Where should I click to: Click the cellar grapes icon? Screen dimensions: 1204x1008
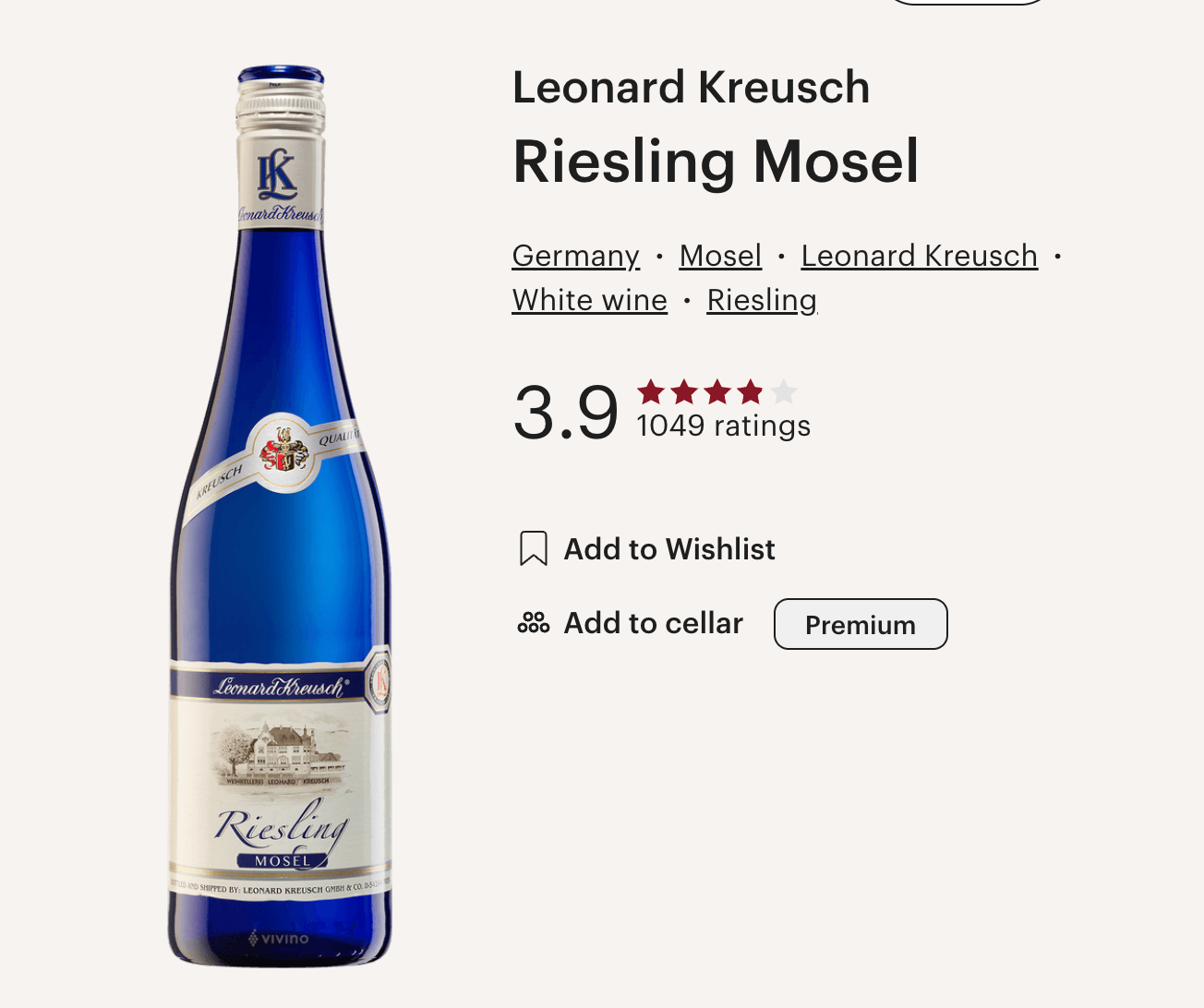[x=533, y=623]
